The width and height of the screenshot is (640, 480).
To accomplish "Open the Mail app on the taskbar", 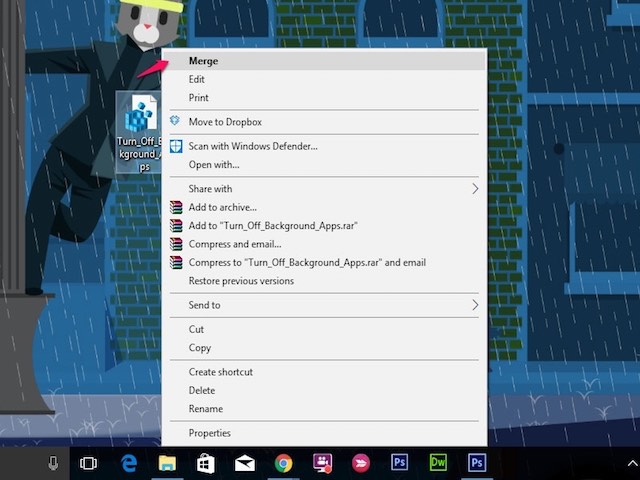I will [244, 464].
